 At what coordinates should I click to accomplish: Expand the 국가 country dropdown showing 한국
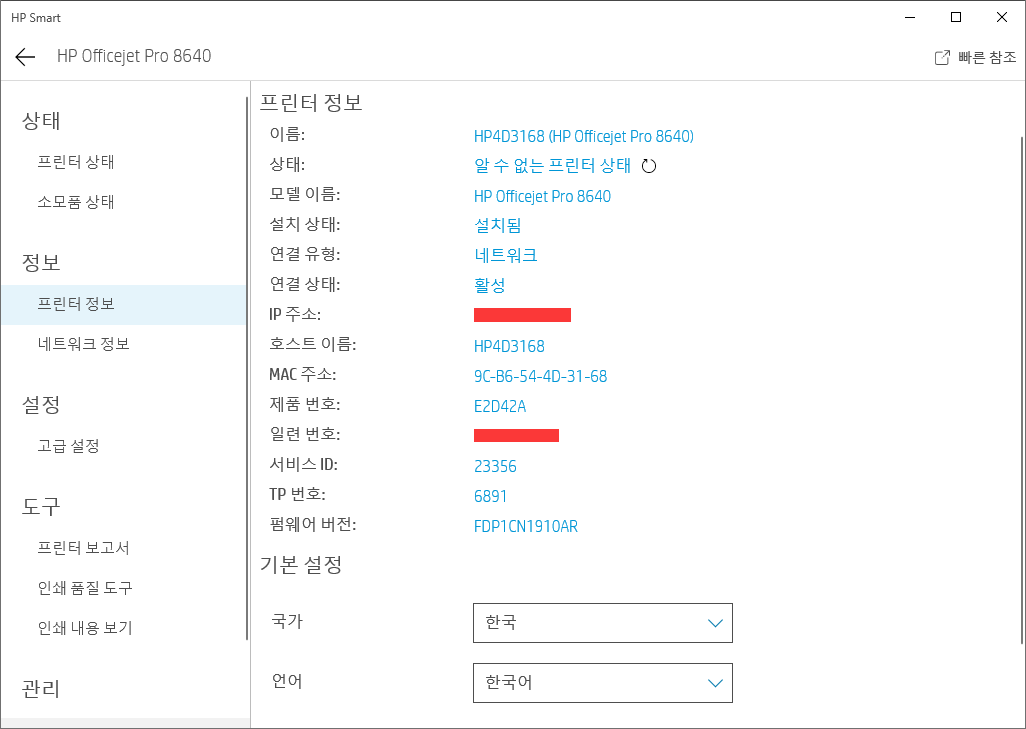coord(603,623)
